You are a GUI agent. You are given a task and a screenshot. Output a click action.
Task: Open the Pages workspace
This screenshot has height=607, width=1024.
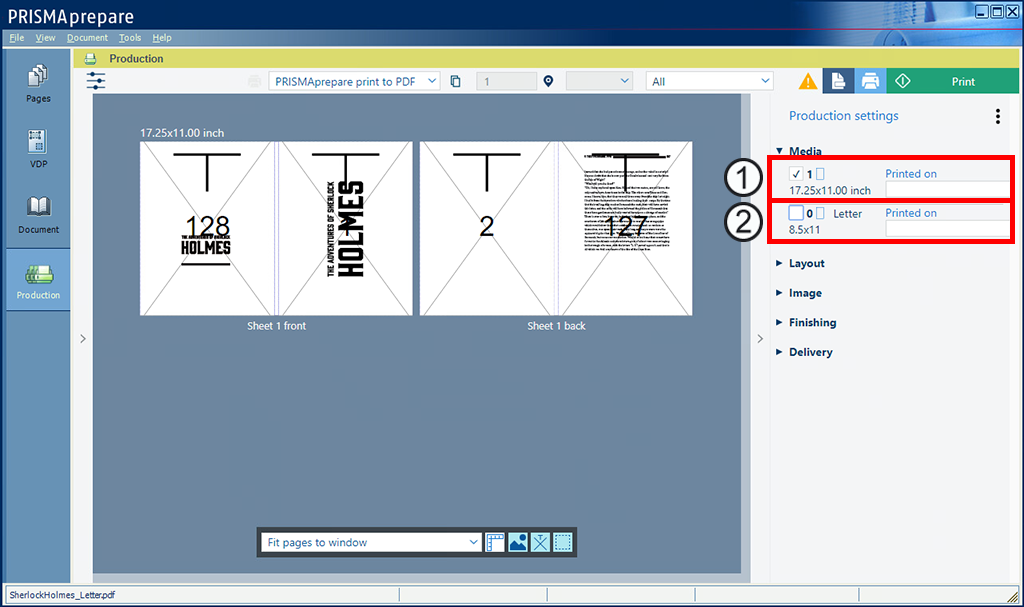(38, 83)
